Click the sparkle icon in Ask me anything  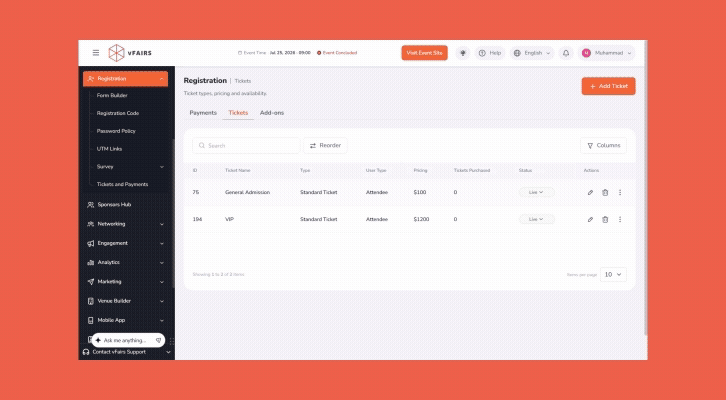pyautogui.click(x=98, y=340)
